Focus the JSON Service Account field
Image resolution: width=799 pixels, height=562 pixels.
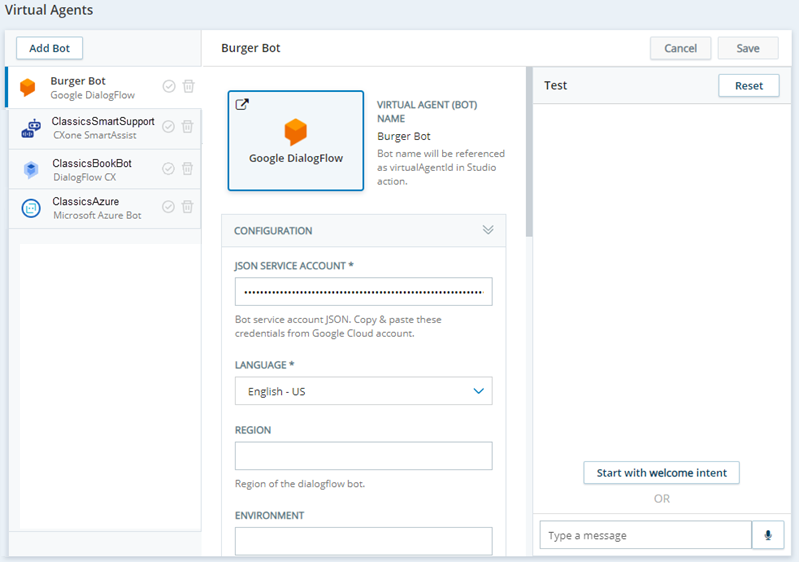(363, 291)
